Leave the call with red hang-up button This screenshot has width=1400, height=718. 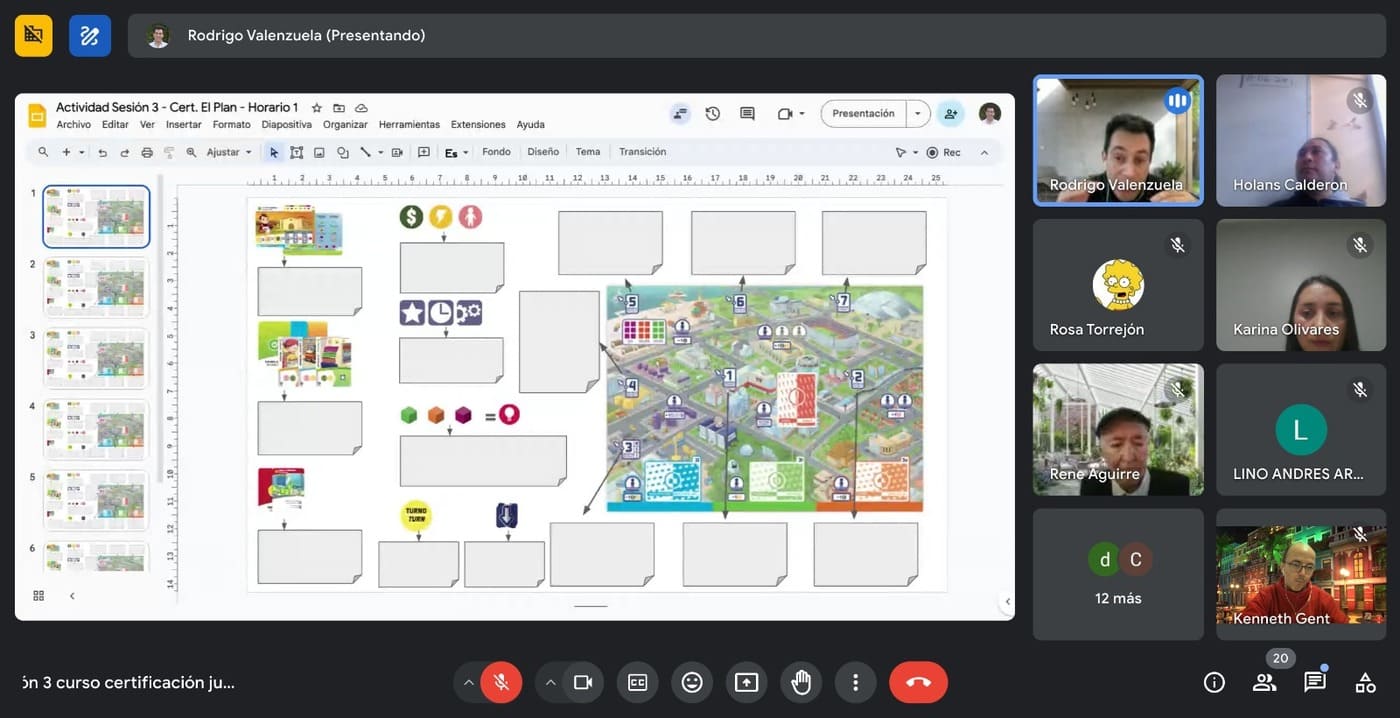(918, 682)
